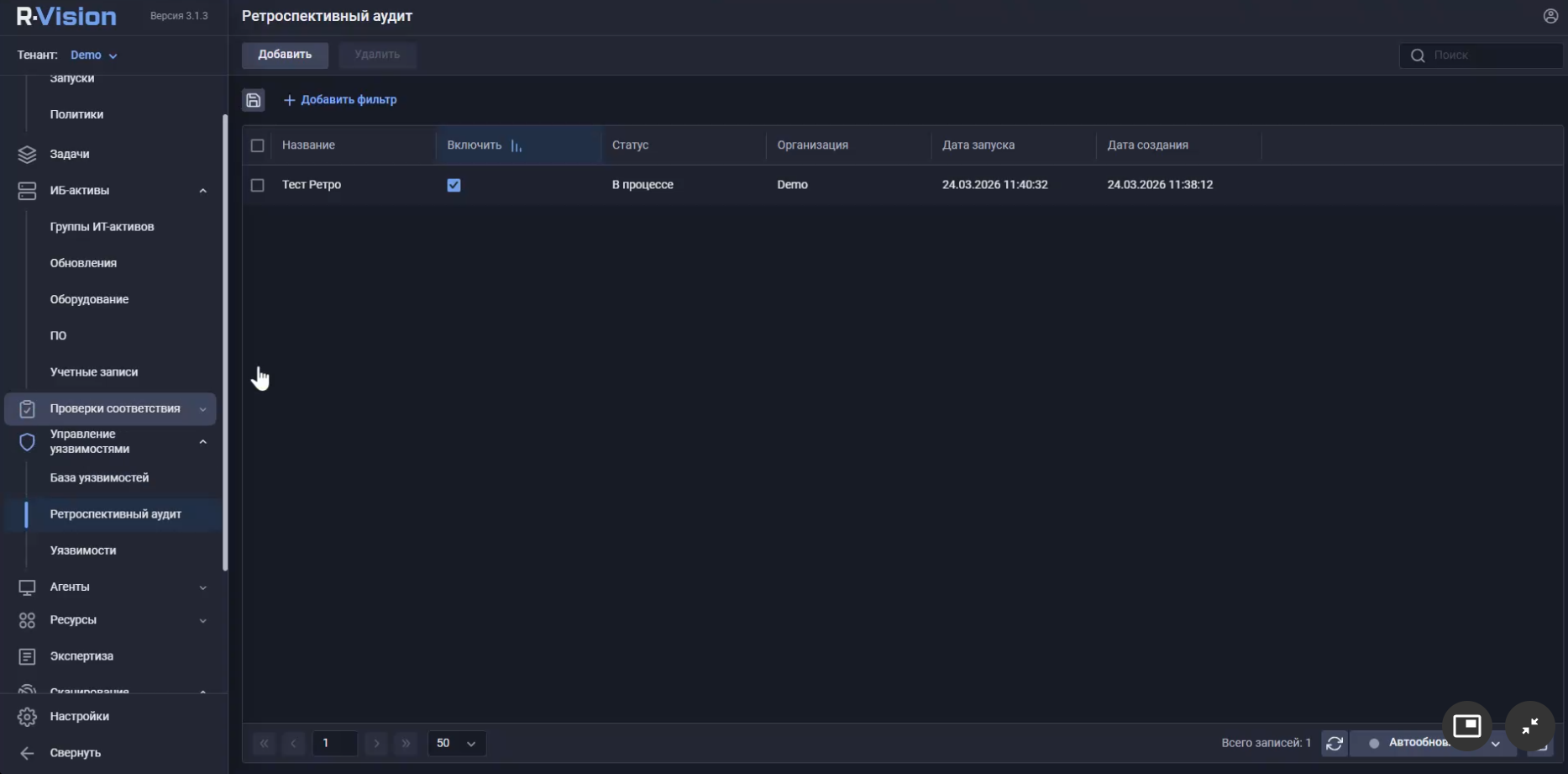Click the exit fullscreen icon

(x=1529, y=725)
